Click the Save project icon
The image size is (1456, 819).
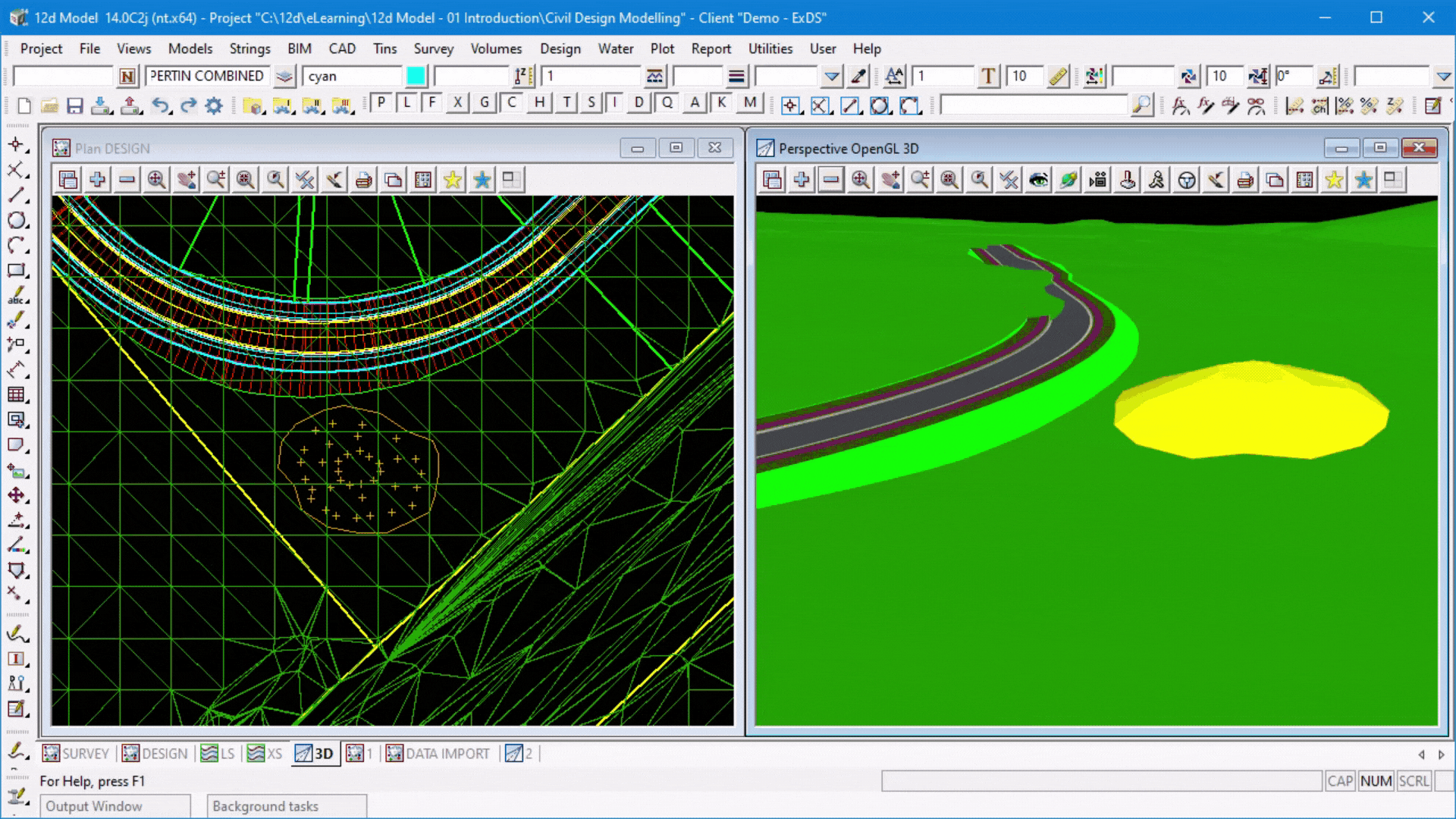[74, 105]
